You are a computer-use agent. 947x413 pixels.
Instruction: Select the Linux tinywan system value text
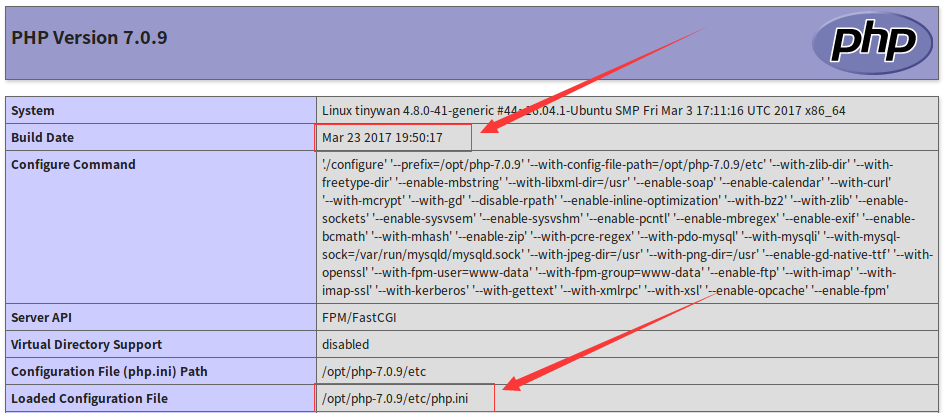click(x=583, y=111)
